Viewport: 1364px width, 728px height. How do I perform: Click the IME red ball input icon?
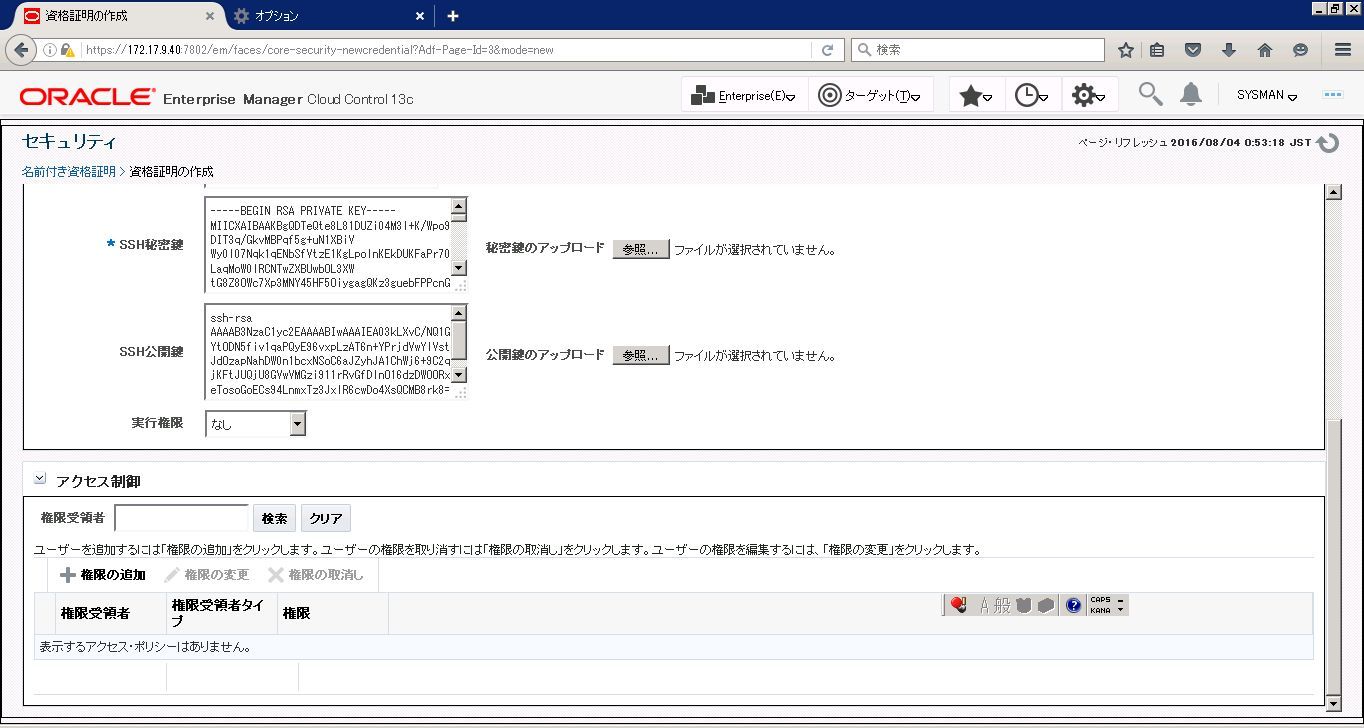[959, 605]
